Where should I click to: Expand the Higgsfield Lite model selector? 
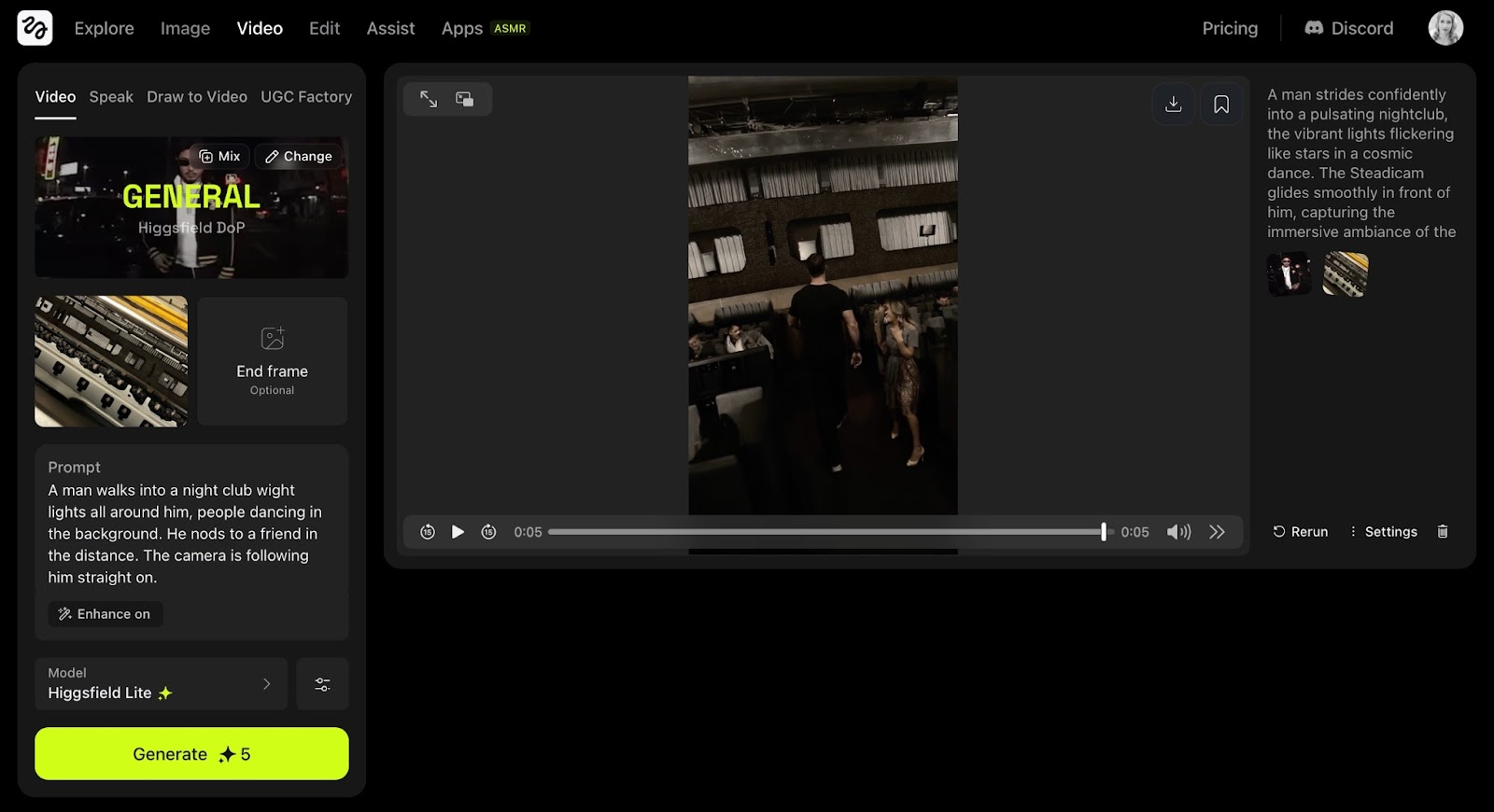[161, 684]
